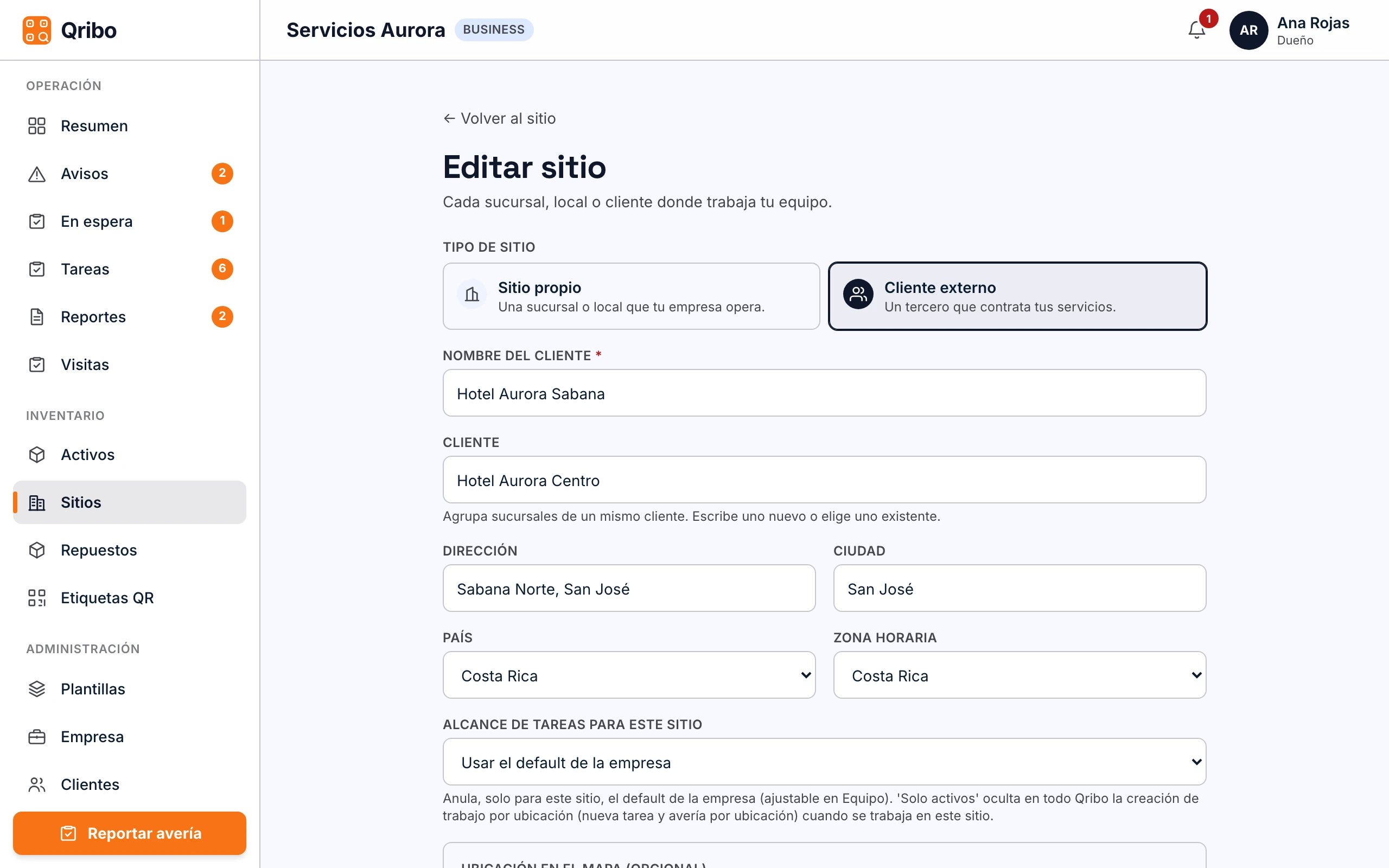Click the Sitios building icon
Screen dimensions: 1389x868
click(x=37, y=502)
